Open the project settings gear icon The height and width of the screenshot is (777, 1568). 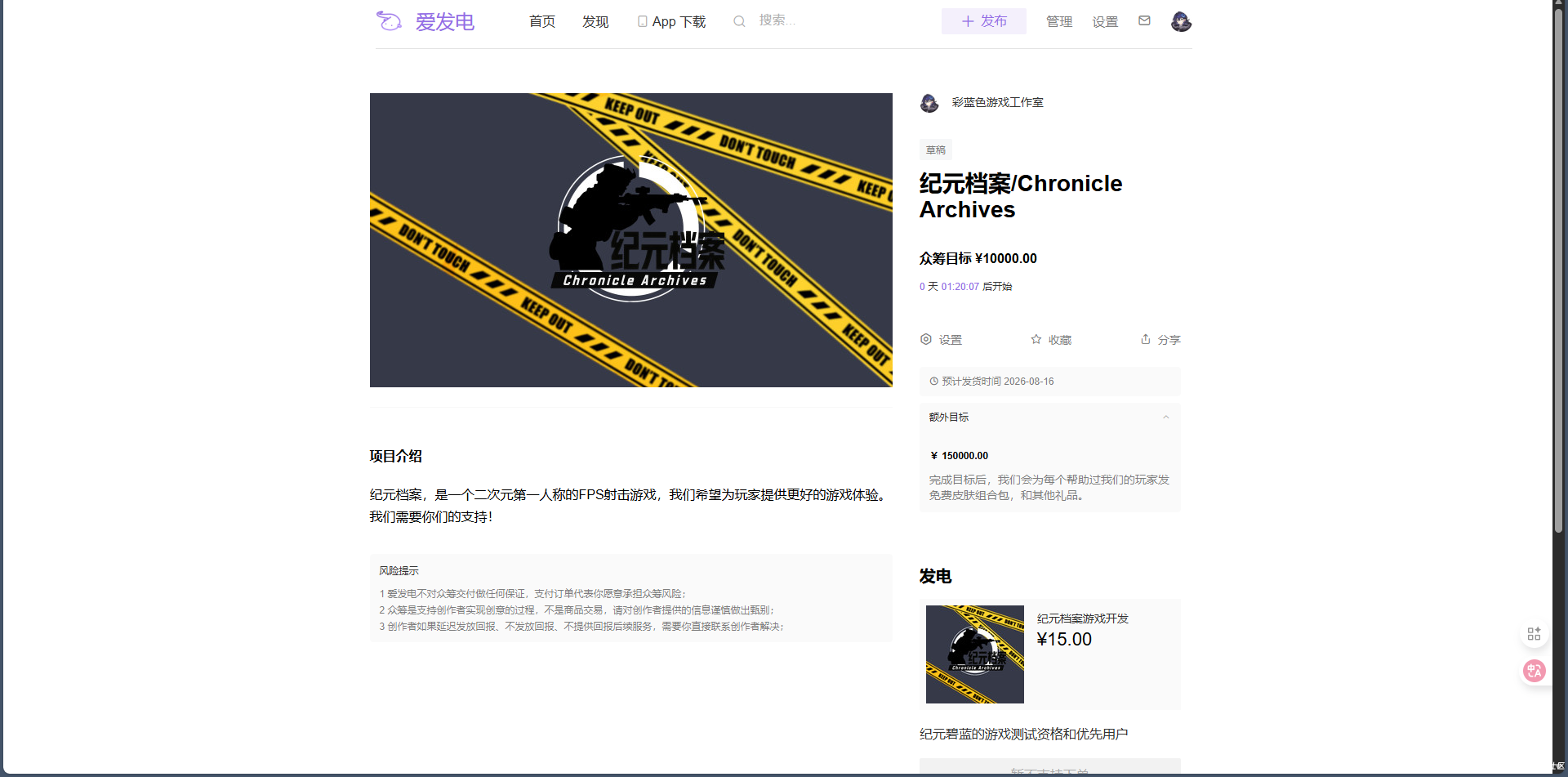coord(925,339)
